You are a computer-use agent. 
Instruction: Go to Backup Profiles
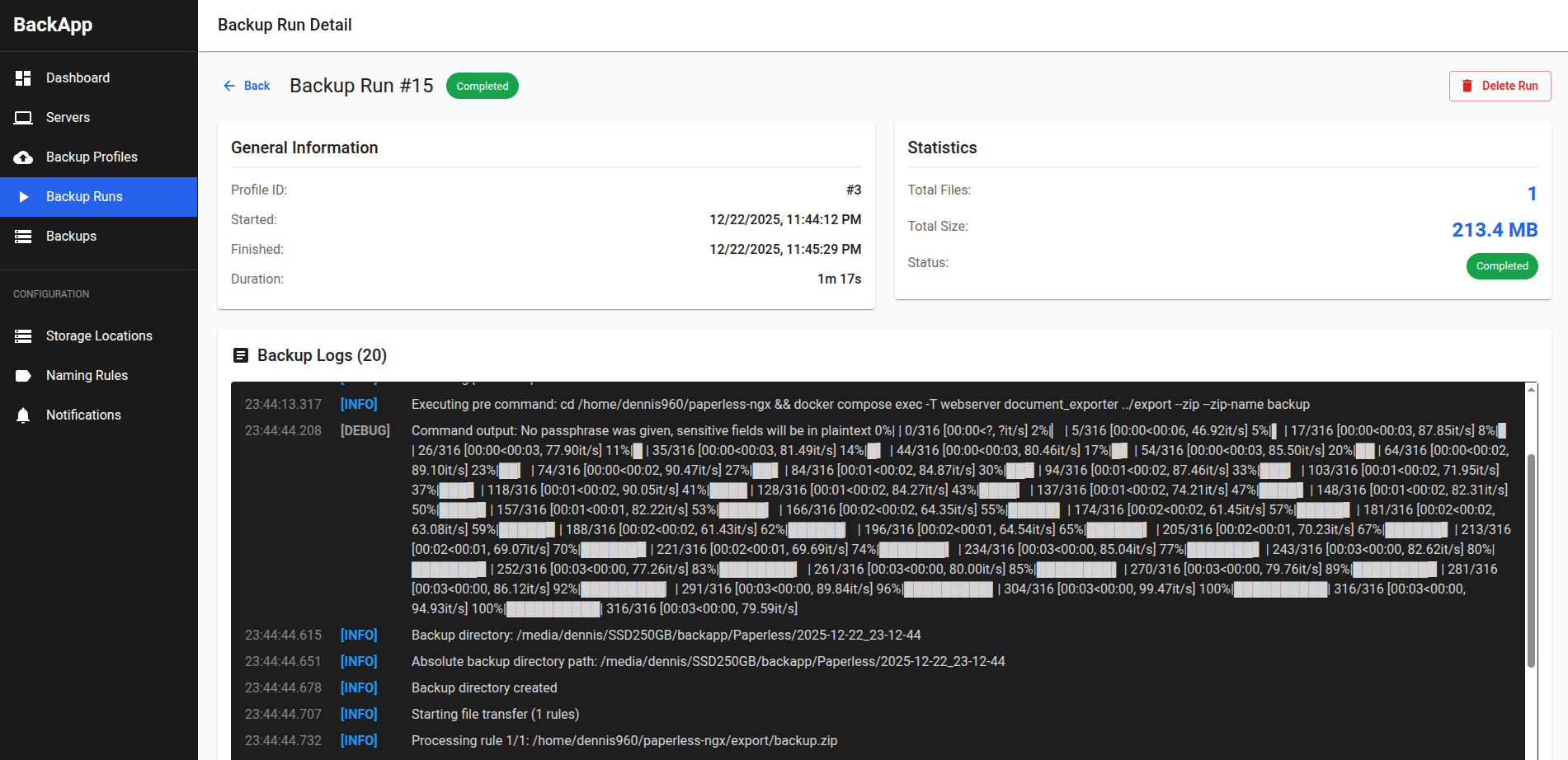99,157
